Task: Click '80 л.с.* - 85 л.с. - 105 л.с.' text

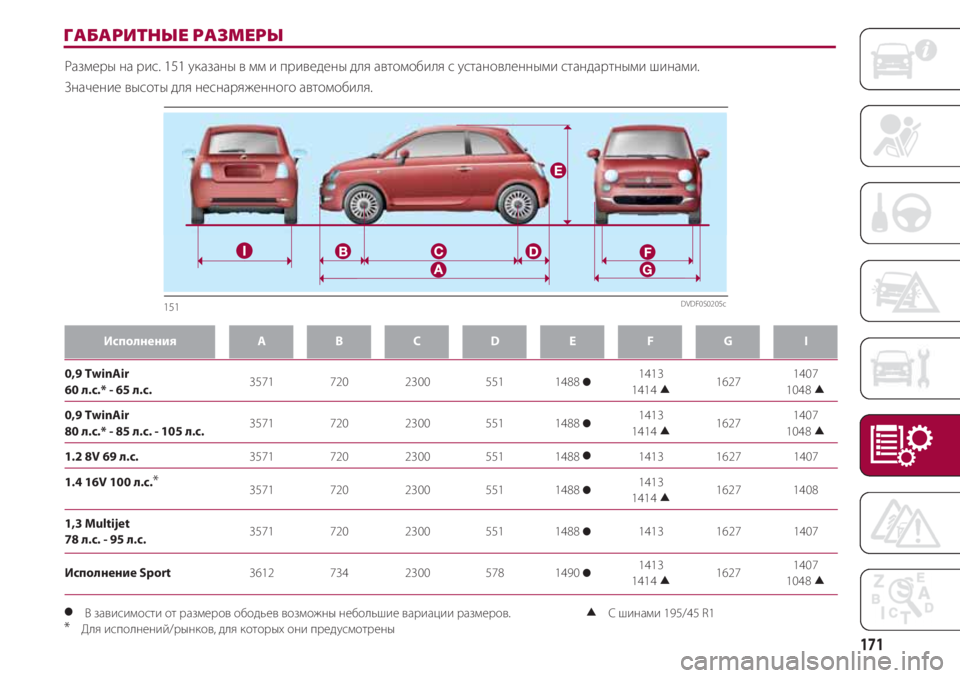Action: tap(134, 431)
